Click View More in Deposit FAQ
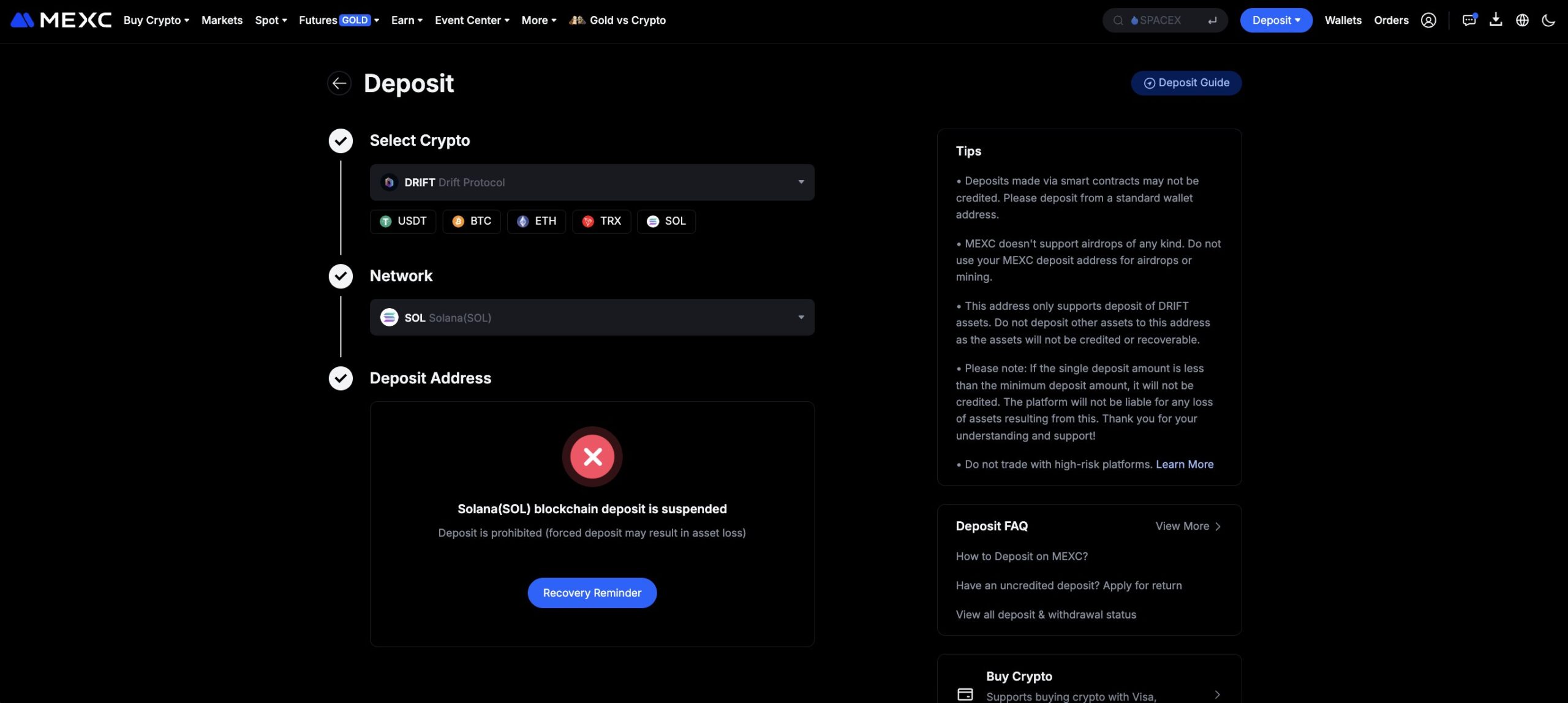Image resolution: width=1568 pixels, height=703 pixels. coord(1188,526)
